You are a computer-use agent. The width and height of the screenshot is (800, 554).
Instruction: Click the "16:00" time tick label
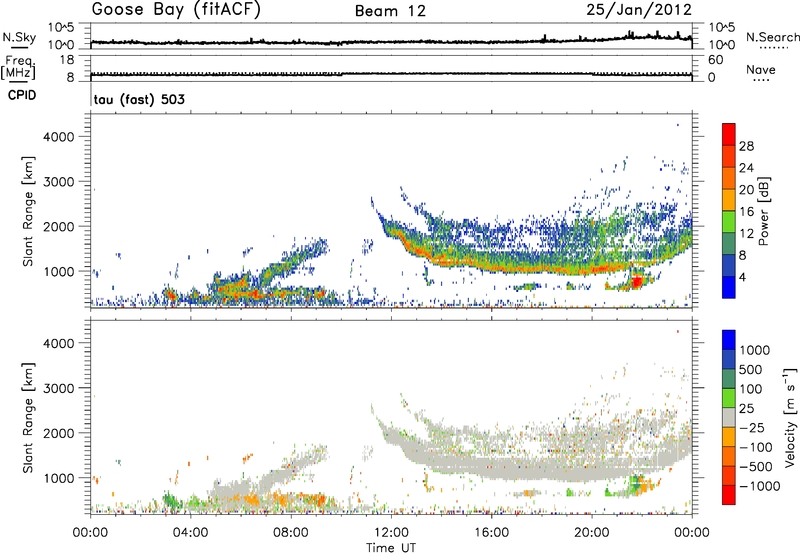tap(492, 533)
